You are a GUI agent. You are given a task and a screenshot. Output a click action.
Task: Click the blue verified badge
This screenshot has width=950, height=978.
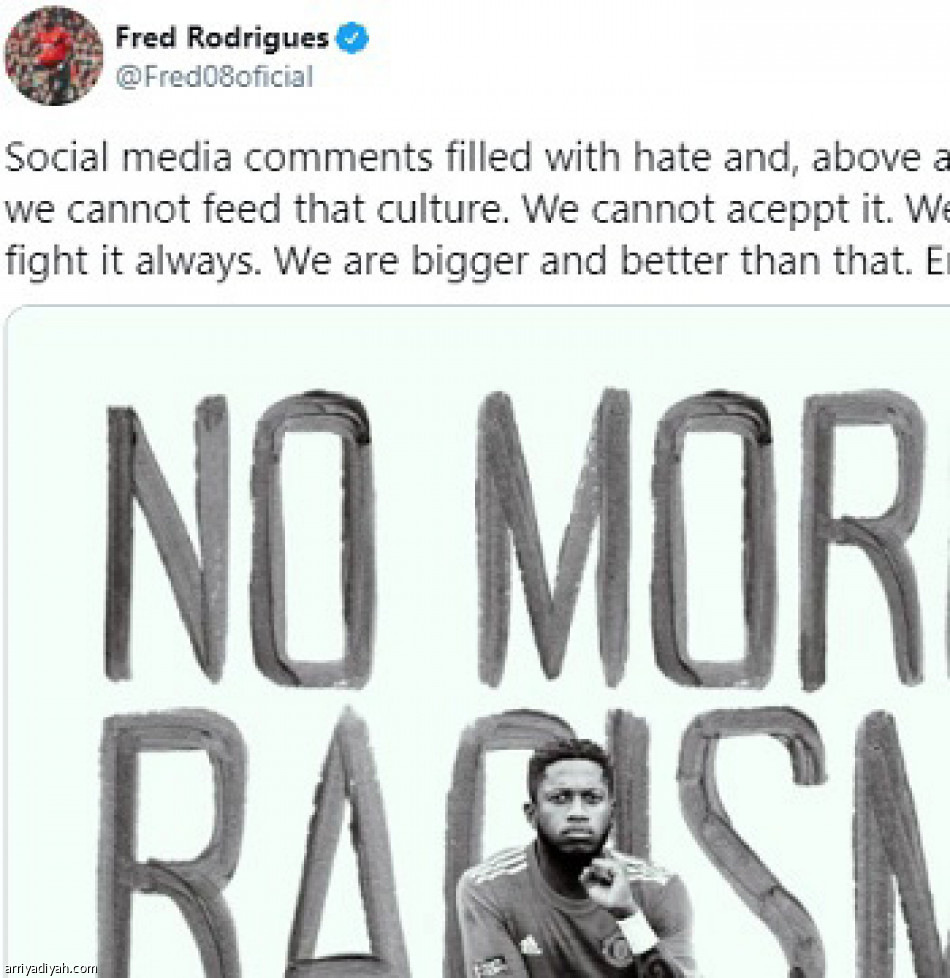coord(352,37)
